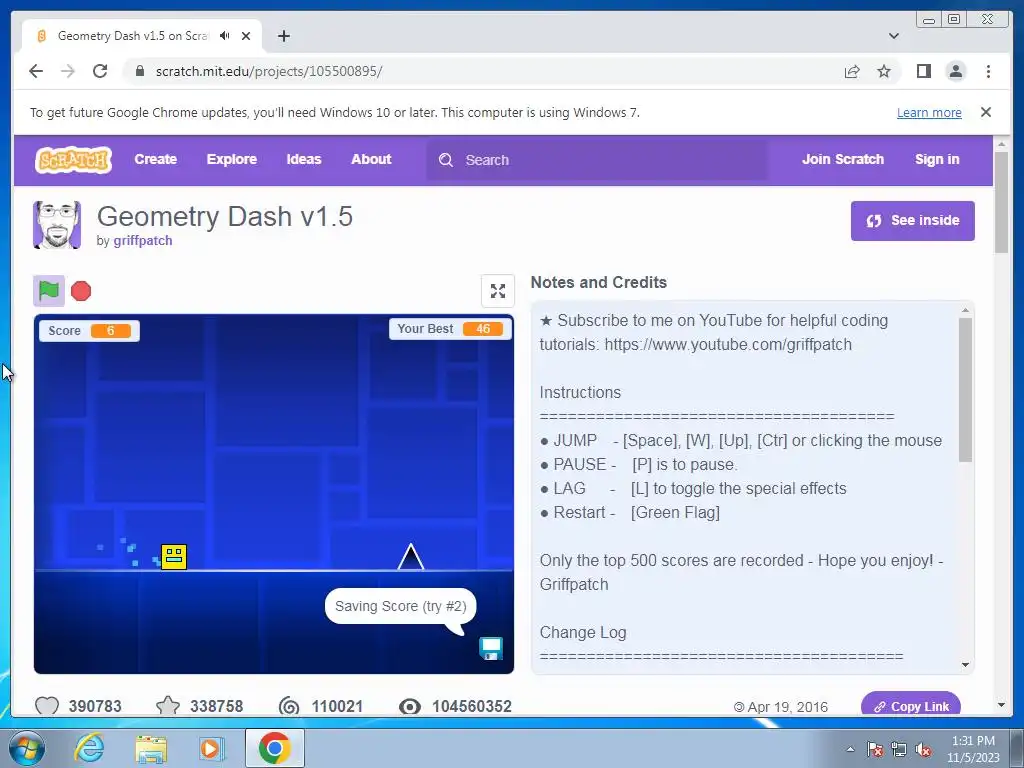Share this page from address bar
This screenshot has width=1024, height=768.
(x=852, y=71)
